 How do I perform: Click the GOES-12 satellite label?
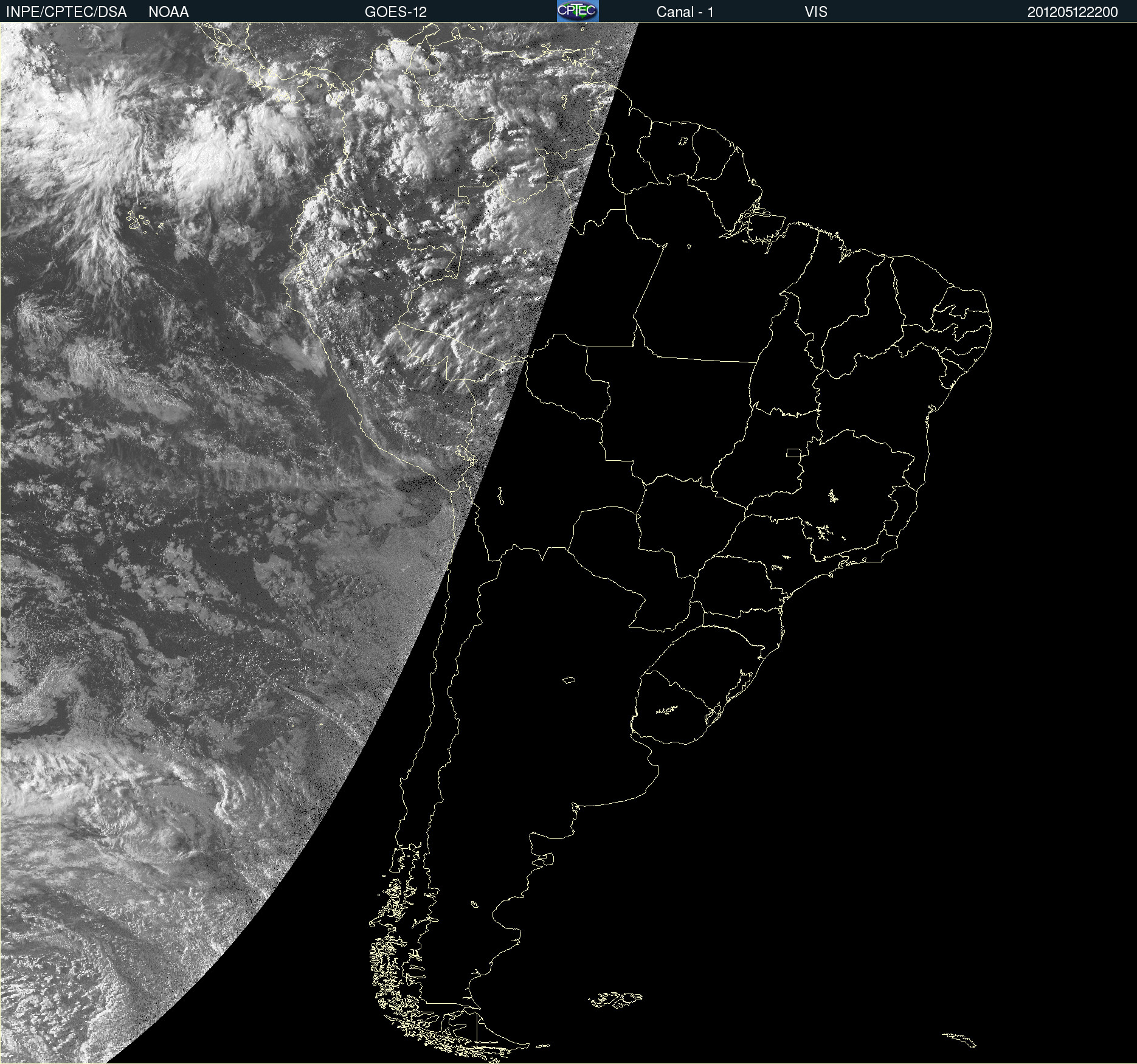(396, 12)
